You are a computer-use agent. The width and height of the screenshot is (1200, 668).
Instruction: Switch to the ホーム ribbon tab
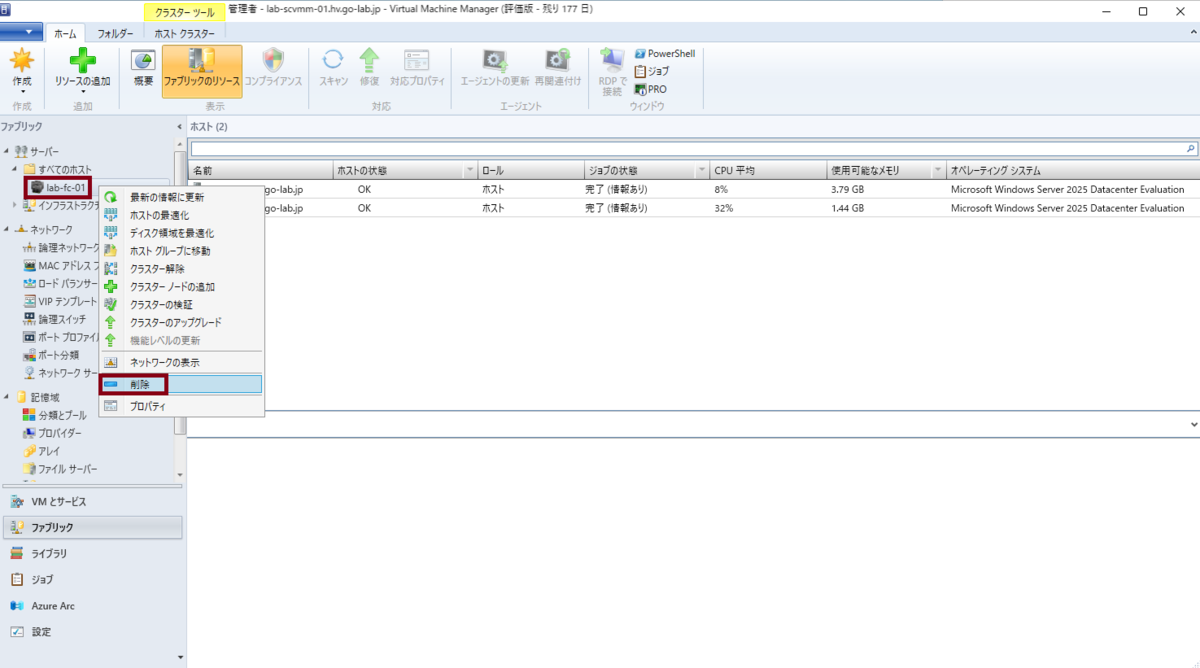(x=64, y=33)
